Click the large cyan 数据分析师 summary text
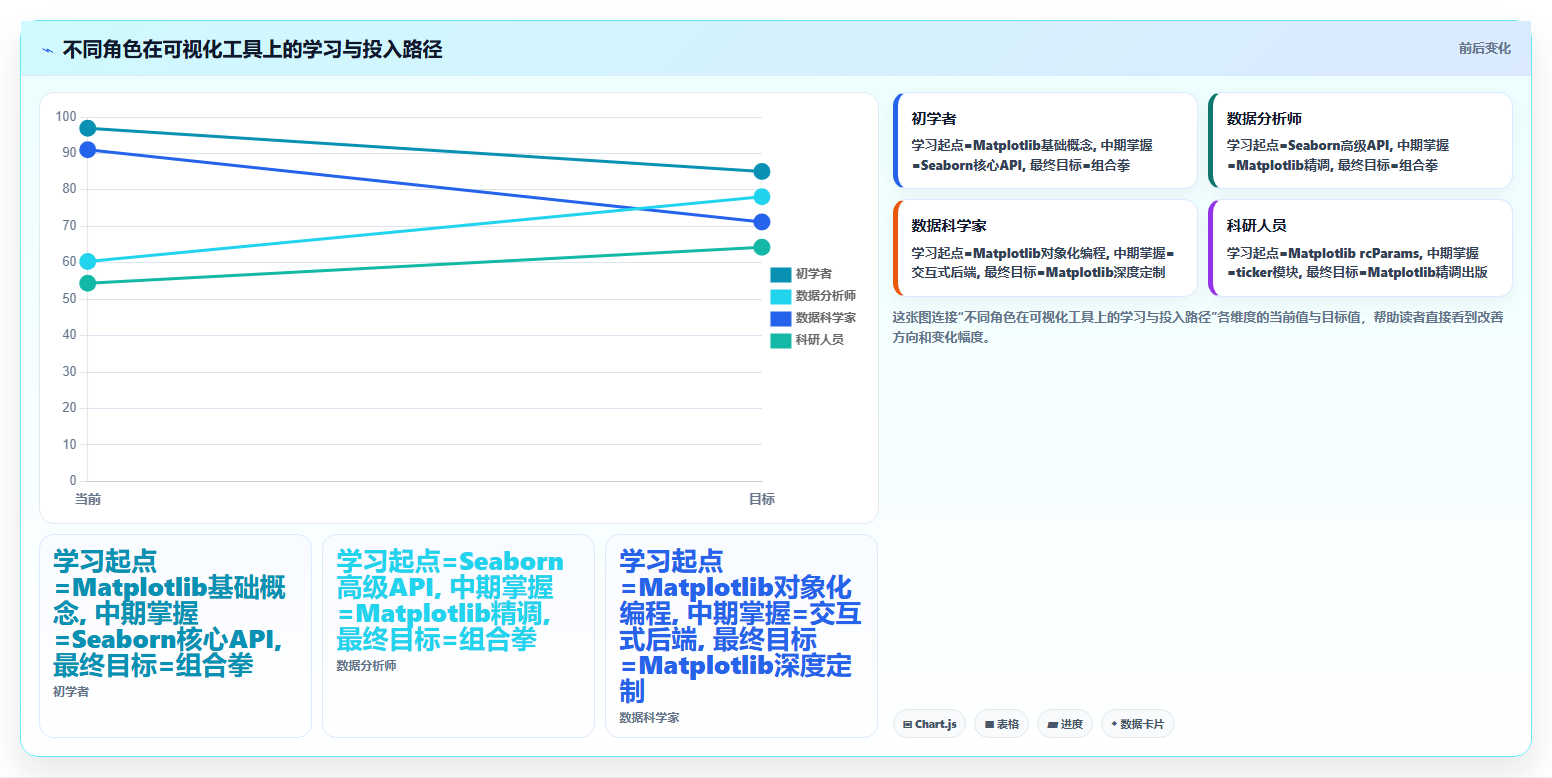1552x778 pixels. point(450,600)
